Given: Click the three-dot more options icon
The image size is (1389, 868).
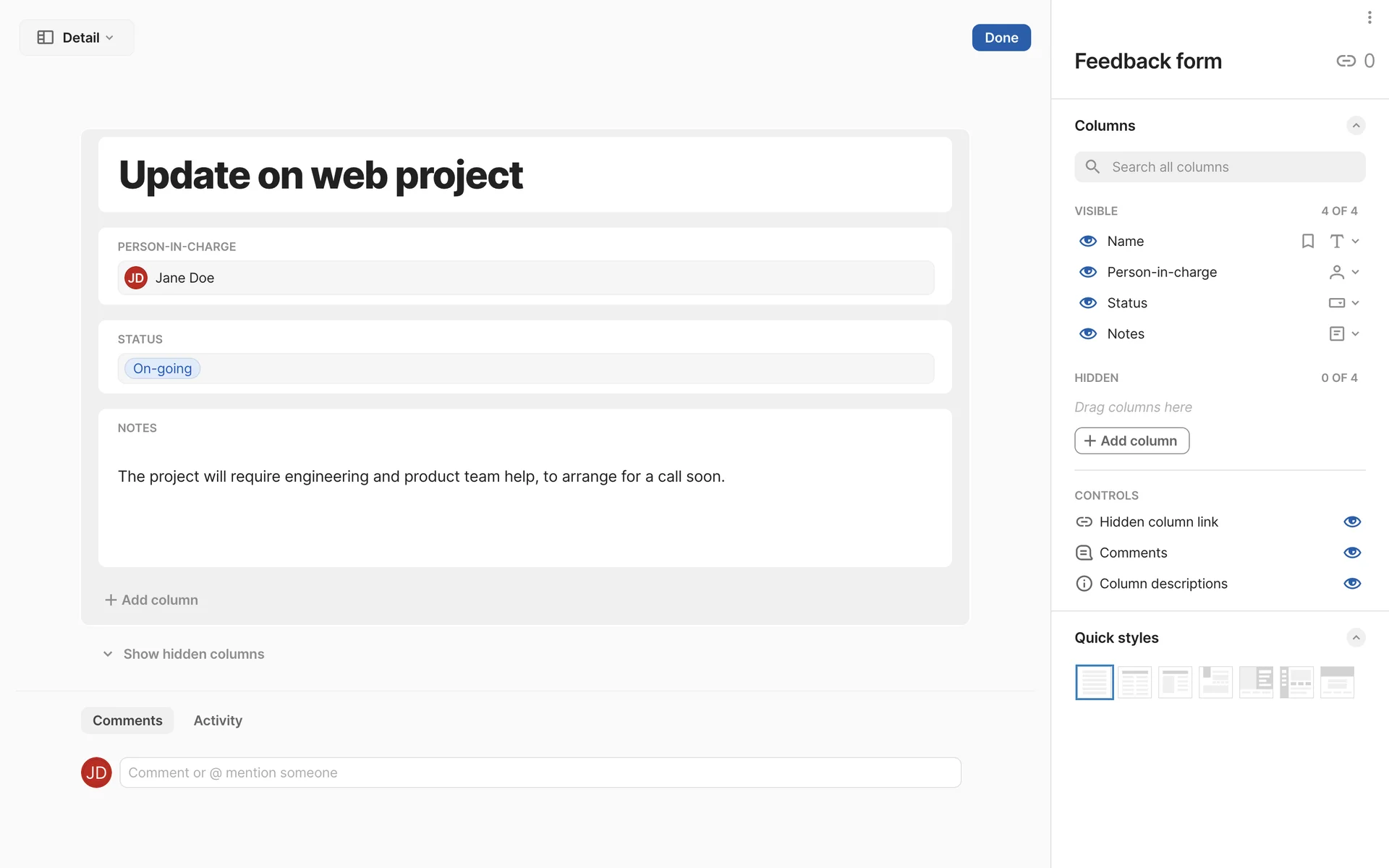Looking at the screenshot, I should (x=1369, y=17).
